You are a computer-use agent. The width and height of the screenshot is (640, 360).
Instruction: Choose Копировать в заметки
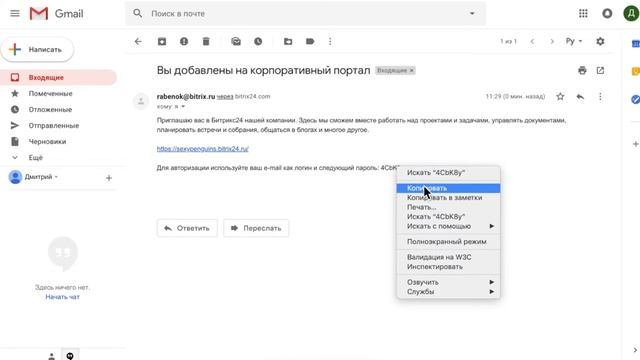pyautogui.click(x=448, y=198)
